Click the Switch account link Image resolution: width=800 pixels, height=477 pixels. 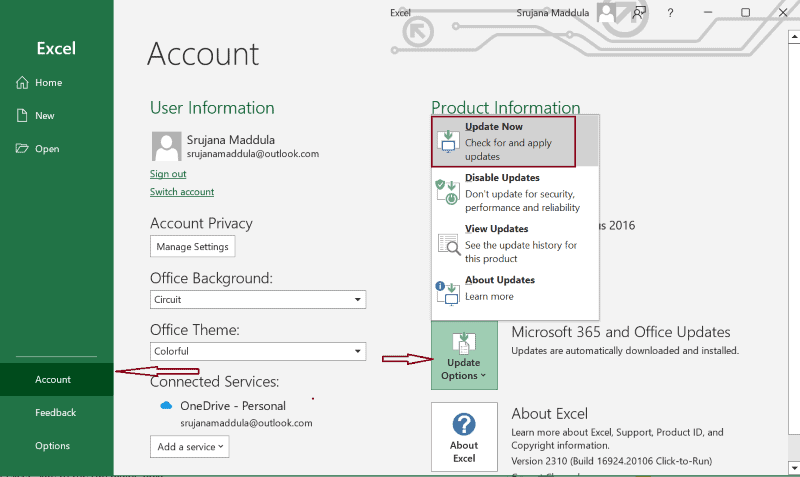coord(182,192)
